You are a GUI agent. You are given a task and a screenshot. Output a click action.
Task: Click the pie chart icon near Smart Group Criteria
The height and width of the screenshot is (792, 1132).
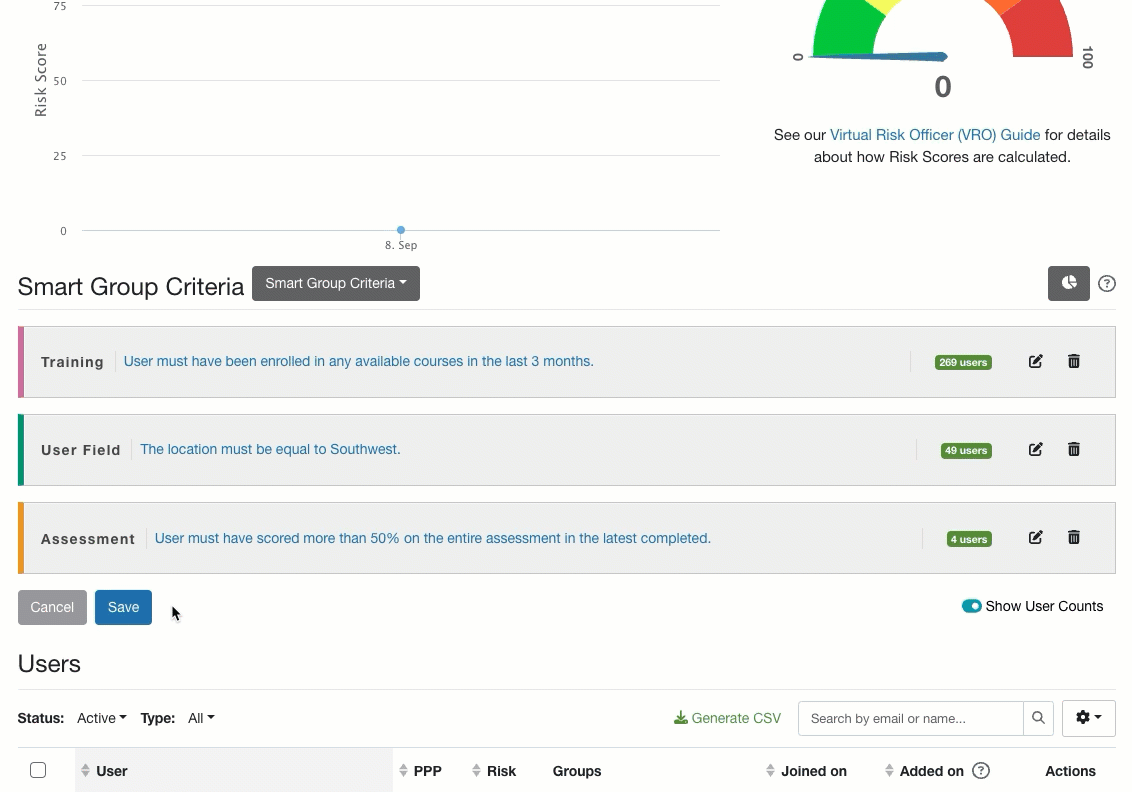coord(1068,283)
